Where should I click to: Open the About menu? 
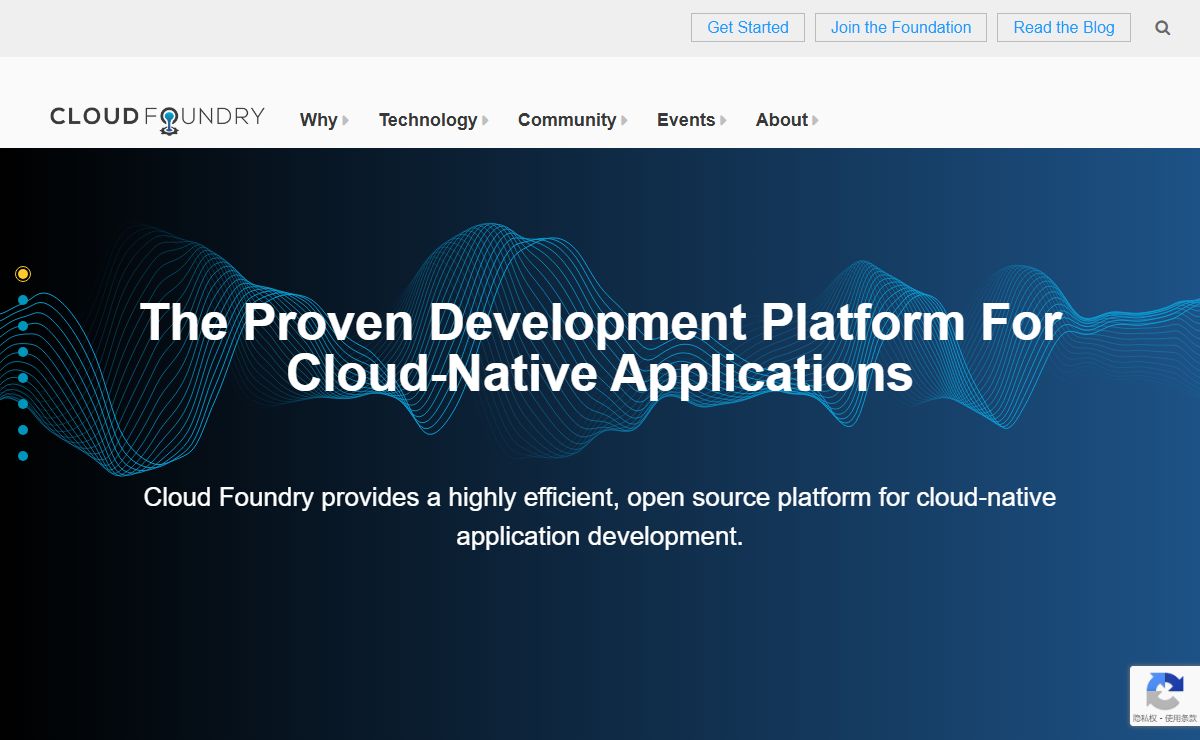pos(782,120)
